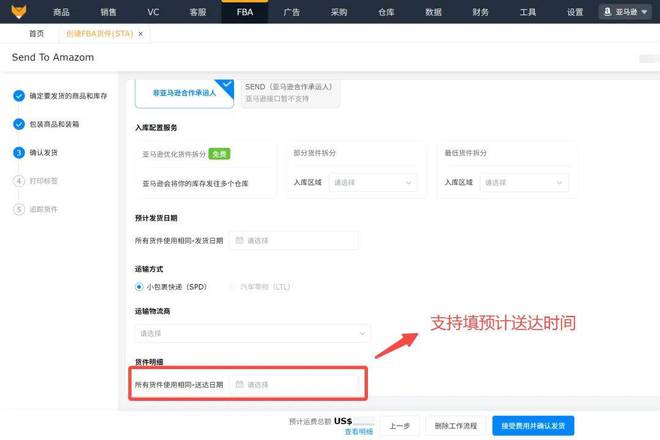Viewport: 660px width, 440px height.
Task: Open the 客服 menu
Action: tap(198, 12)
